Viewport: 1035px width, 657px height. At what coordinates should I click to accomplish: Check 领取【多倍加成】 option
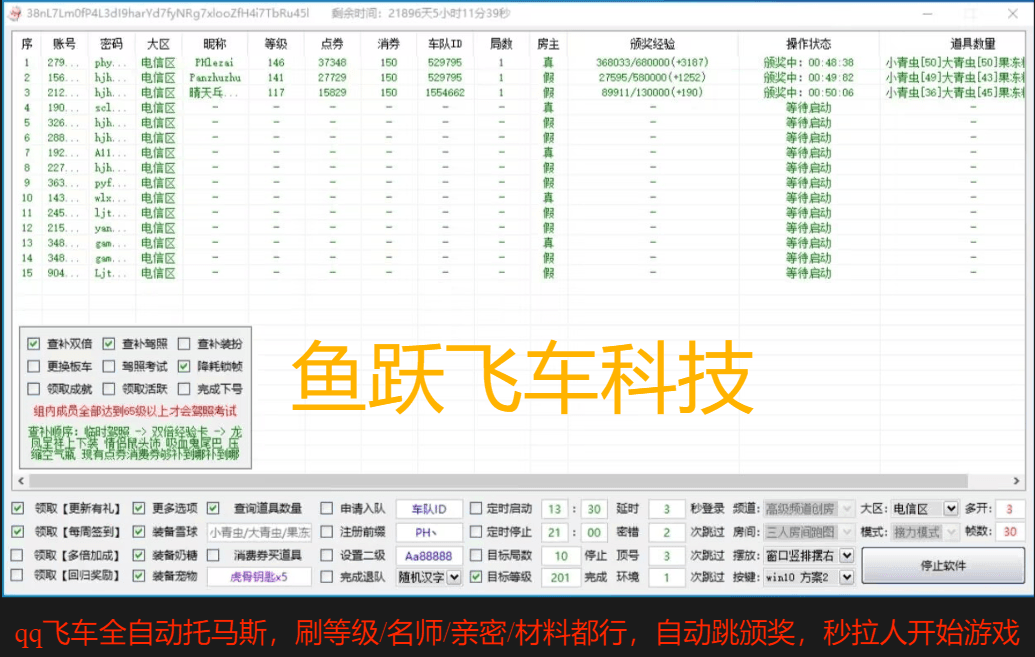pos(18,555)
